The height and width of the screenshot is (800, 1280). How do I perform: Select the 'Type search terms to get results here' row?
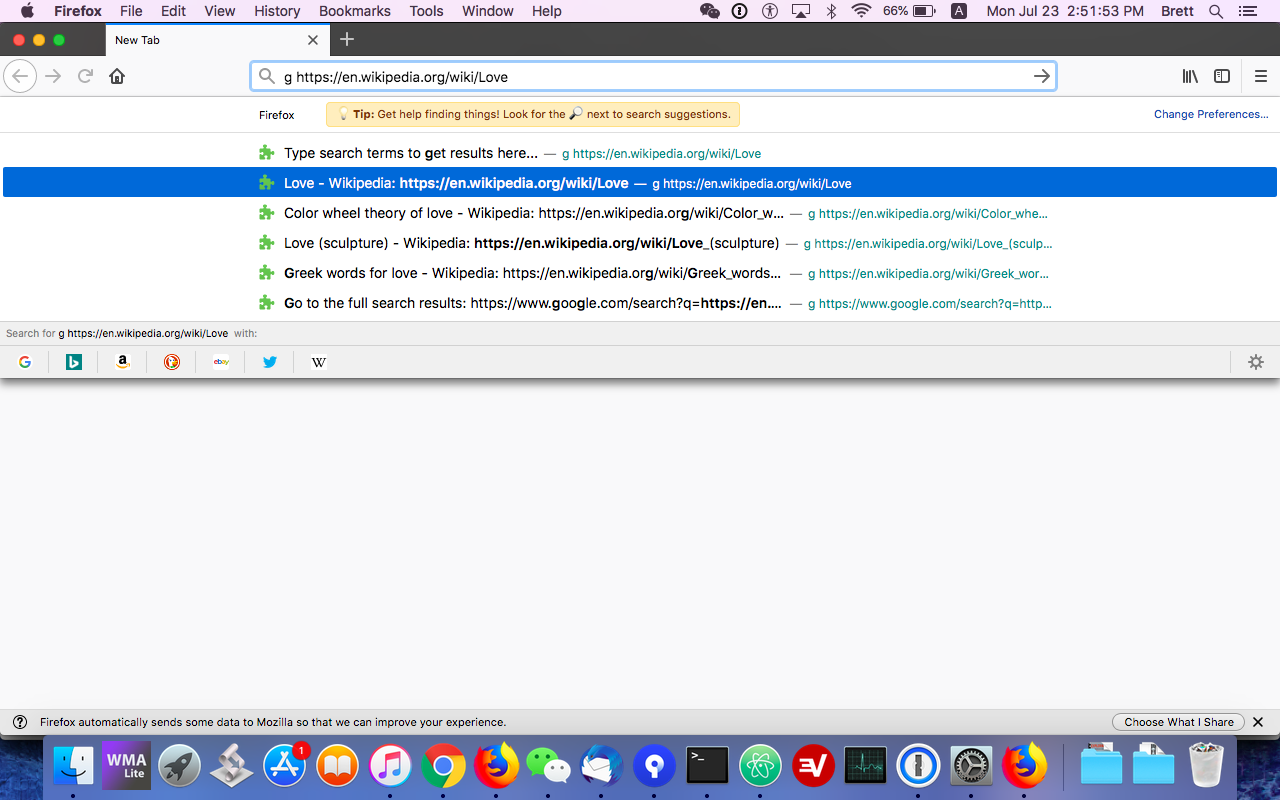coord(640,153)
